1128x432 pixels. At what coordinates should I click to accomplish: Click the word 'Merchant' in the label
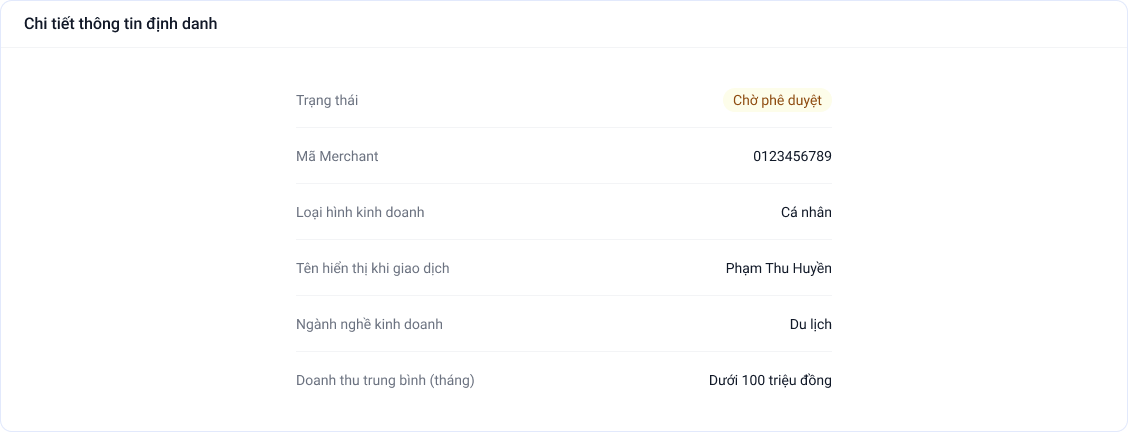(349, 156)
